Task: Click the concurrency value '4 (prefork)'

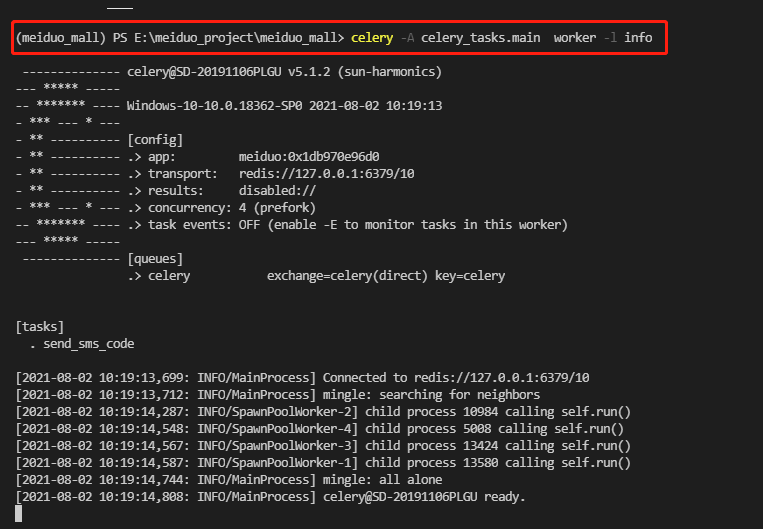Action: (x=277, y=208)
